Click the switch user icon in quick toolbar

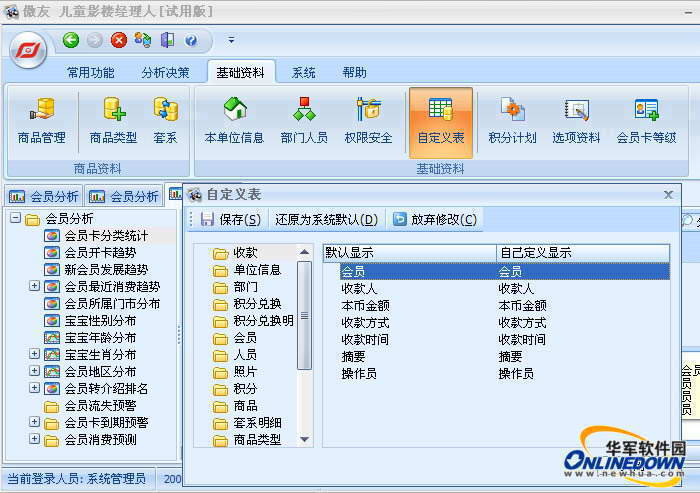pyautogui.click(x=143, y=40)
